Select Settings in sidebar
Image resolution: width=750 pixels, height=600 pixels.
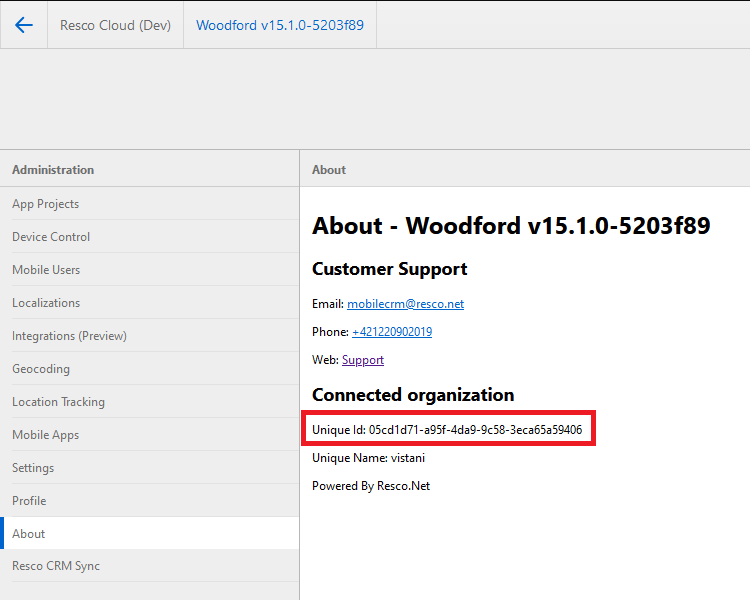[33, 468]
